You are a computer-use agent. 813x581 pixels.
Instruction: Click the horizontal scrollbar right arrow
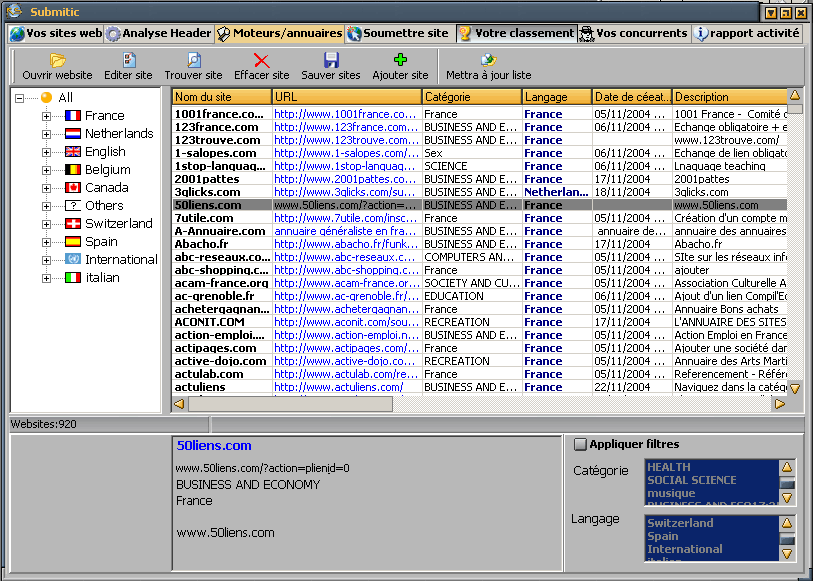(779, 404)
